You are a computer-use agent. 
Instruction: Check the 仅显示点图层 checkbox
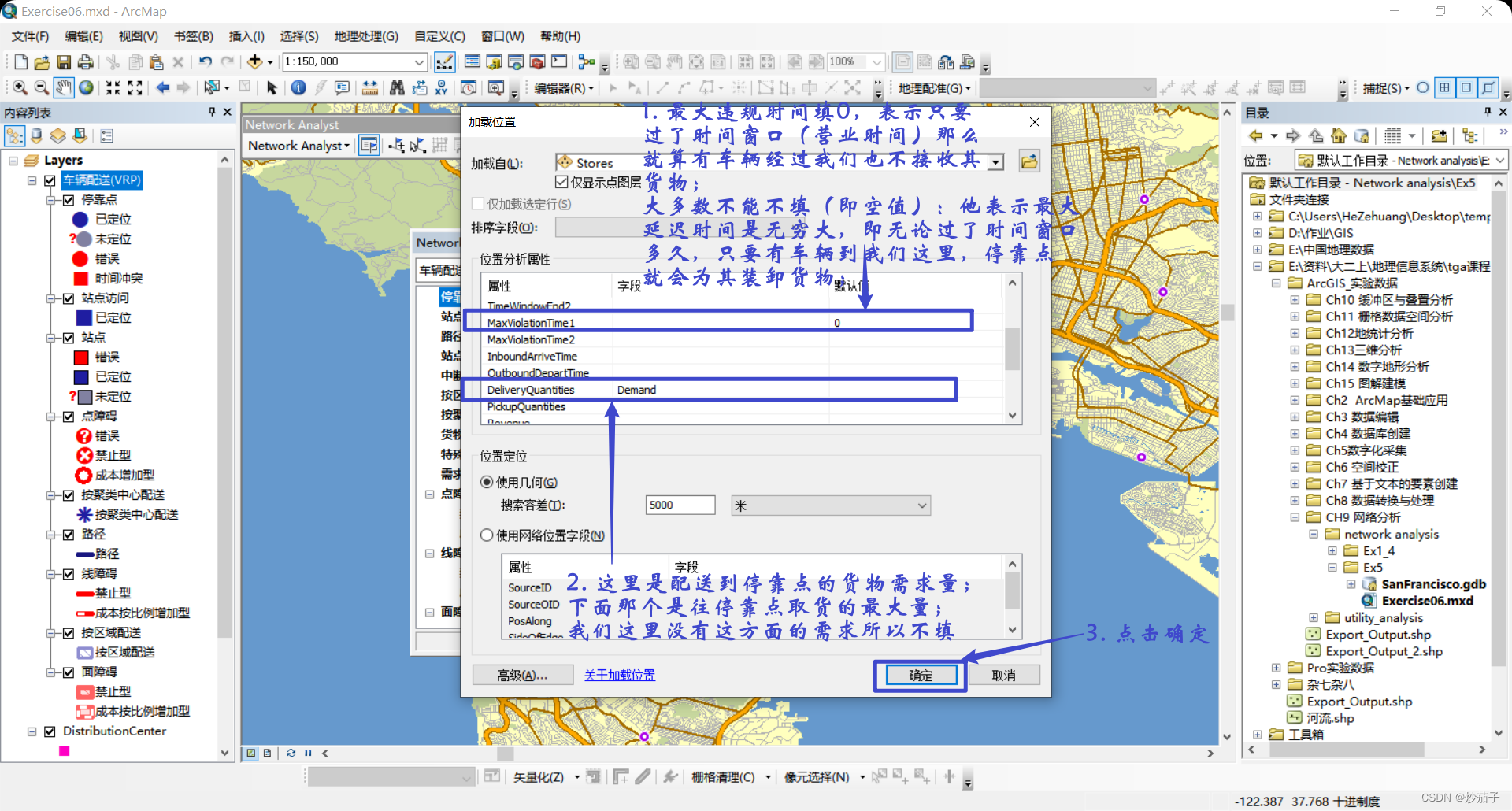[x=561, y=181]
